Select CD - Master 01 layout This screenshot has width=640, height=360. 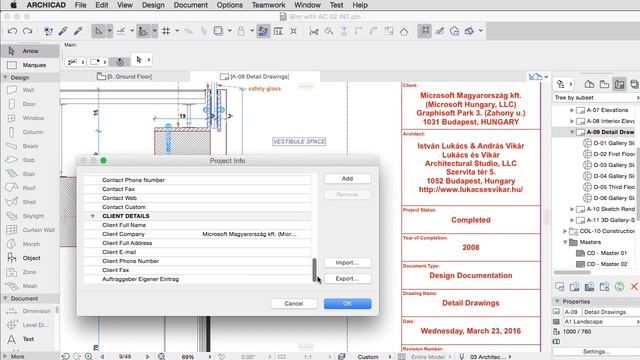(x=602, y=253)
